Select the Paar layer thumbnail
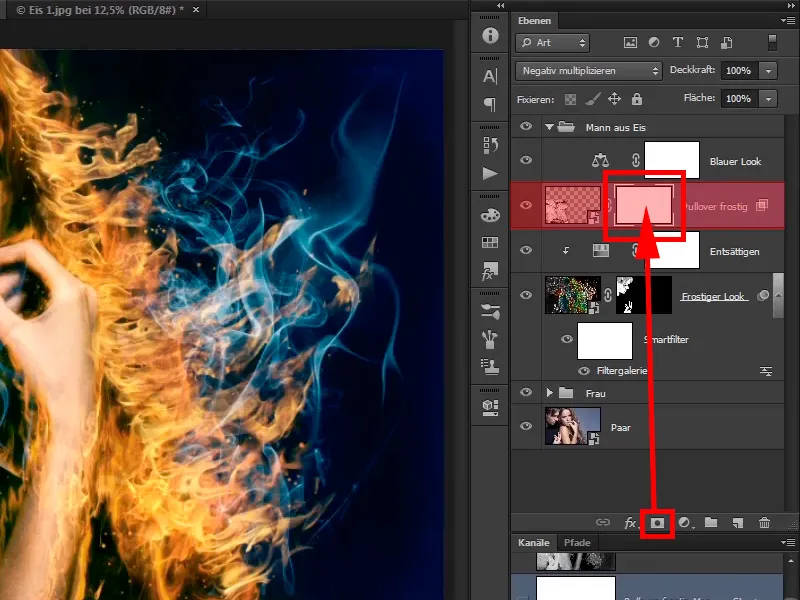 (572, 426)
